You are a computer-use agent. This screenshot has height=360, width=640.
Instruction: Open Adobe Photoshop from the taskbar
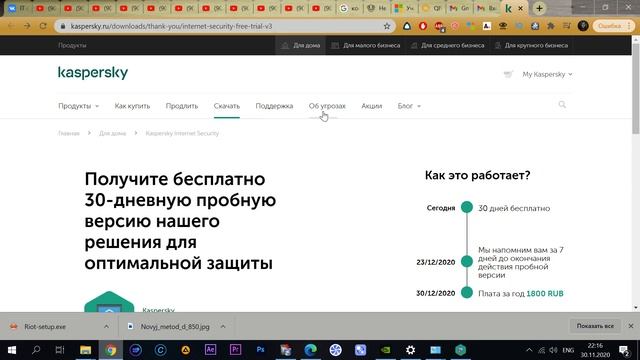tap(260, 350)
